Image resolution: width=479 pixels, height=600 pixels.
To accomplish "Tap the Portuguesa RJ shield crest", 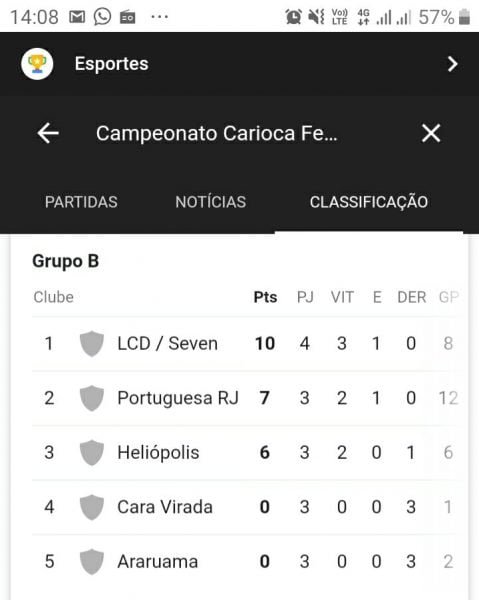I will tap(91, 398).
